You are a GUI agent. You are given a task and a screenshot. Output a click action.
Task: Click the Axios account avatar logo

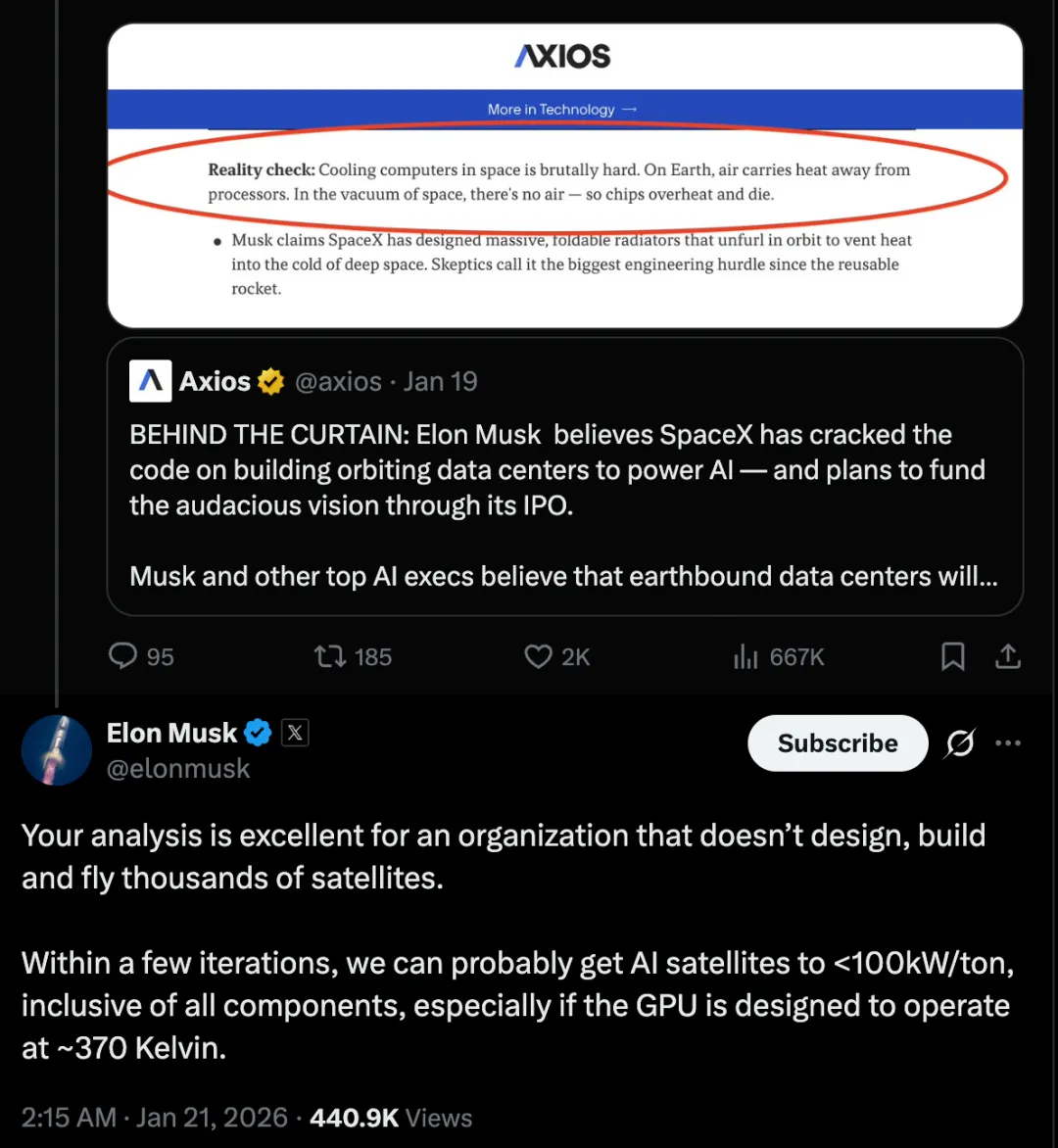[x=151, y=381]
